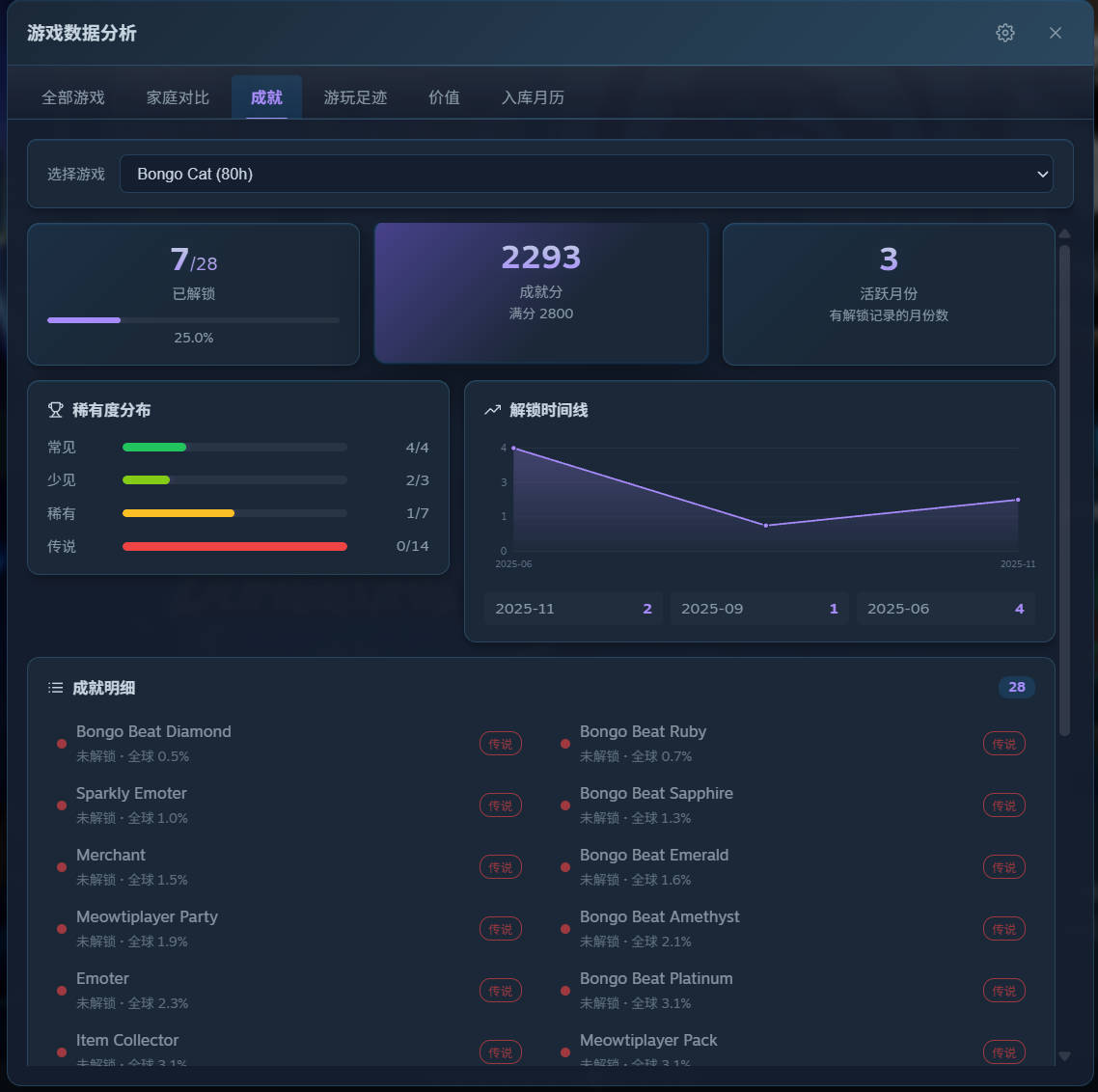The image size is (1098, 1092).
Task: Click the 2025-11 data point on timeline chart
Action: point(1018,500)
